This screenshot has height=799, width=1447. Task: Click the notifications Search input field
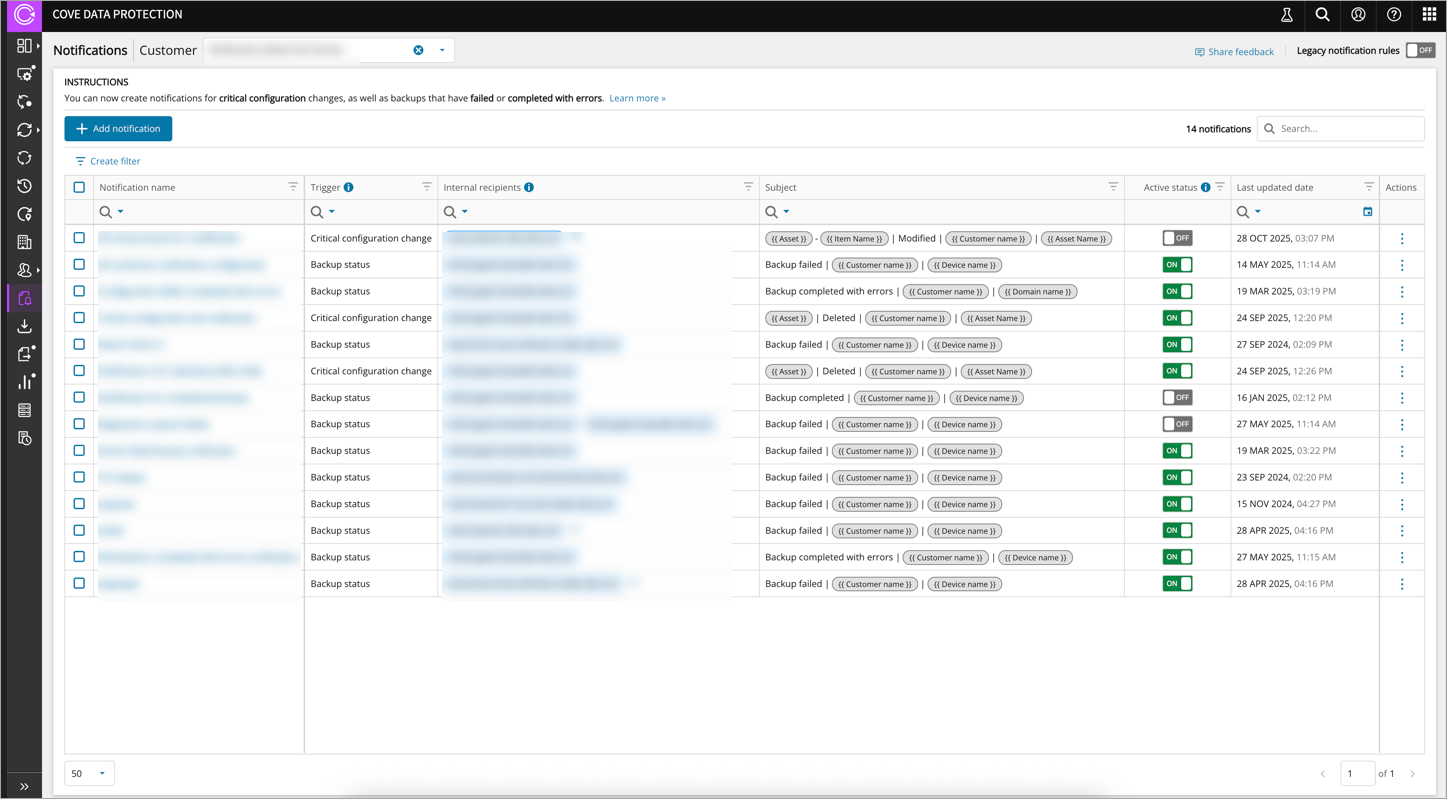coord(1347,129)
